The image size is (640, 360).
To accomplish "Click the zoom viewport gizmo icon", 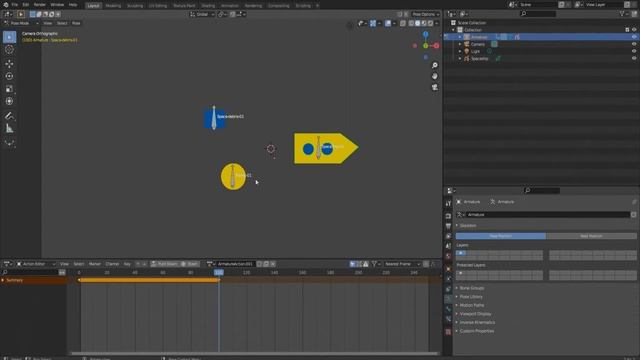I will coord(435,65).
